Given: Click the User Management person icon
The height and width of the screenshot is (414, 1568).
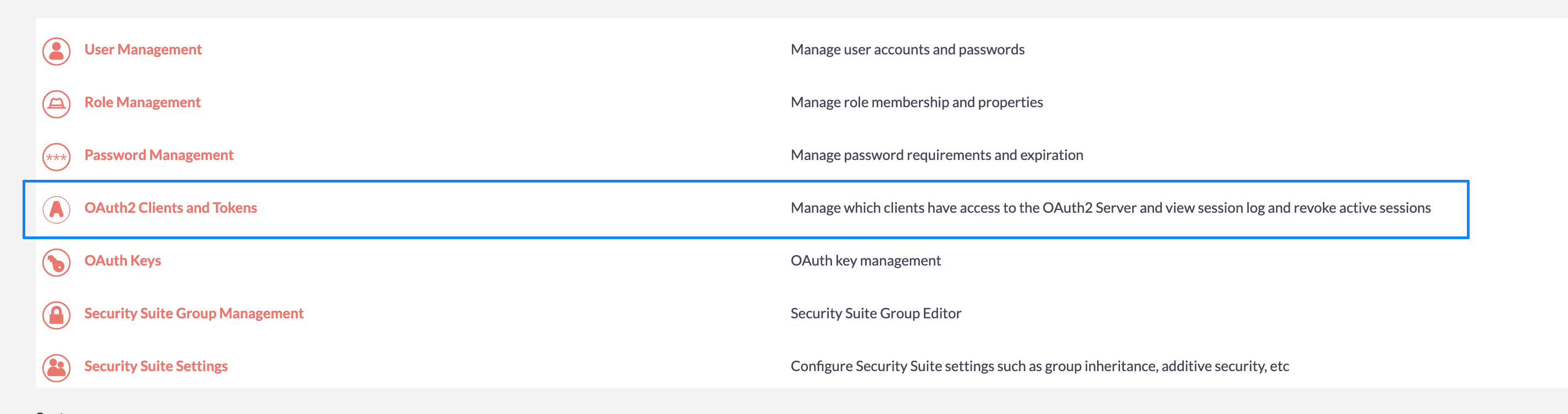Looking at the screenshot, I should pyautogui.click(x=57, y=51).
